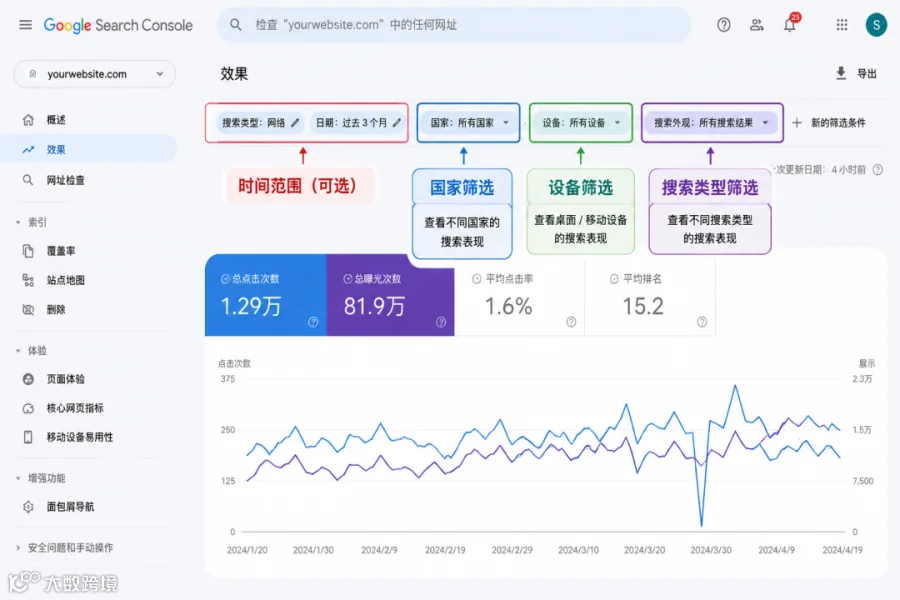Open the help question mark icon

(x=724, y=25)
